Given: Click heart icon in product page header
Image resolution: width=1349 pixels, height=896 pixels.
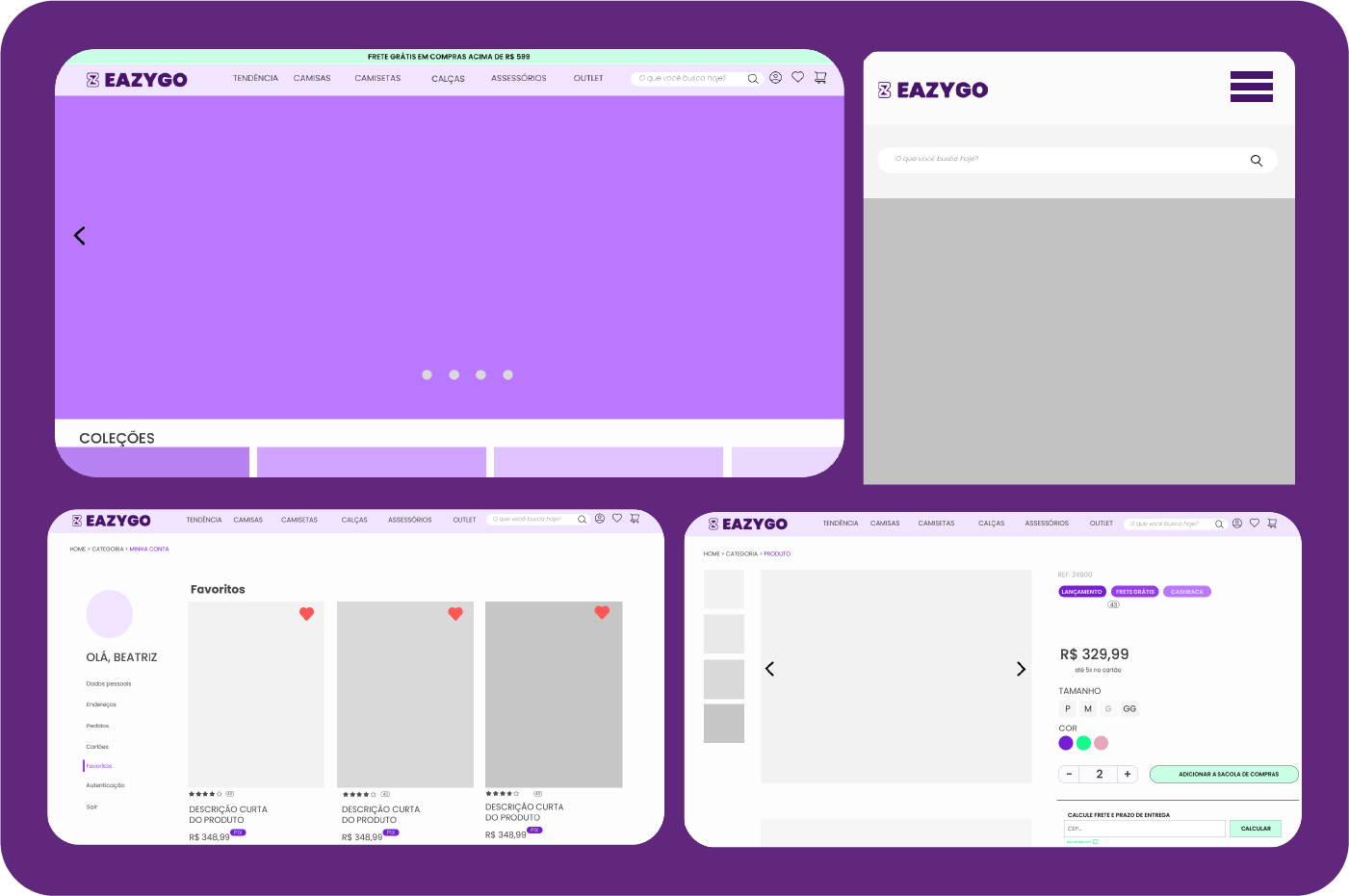Looking at the screenshot, I should (x=1255, y=524).
